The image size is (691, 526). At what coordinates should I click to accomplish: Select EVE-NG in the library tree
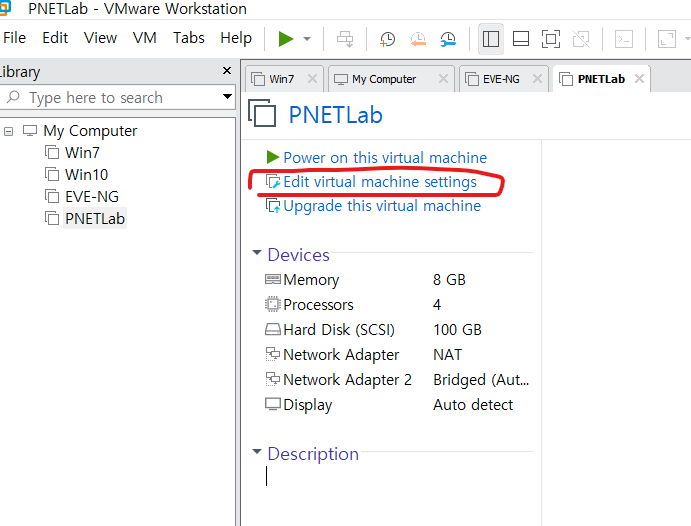click(x=92, y=197)
